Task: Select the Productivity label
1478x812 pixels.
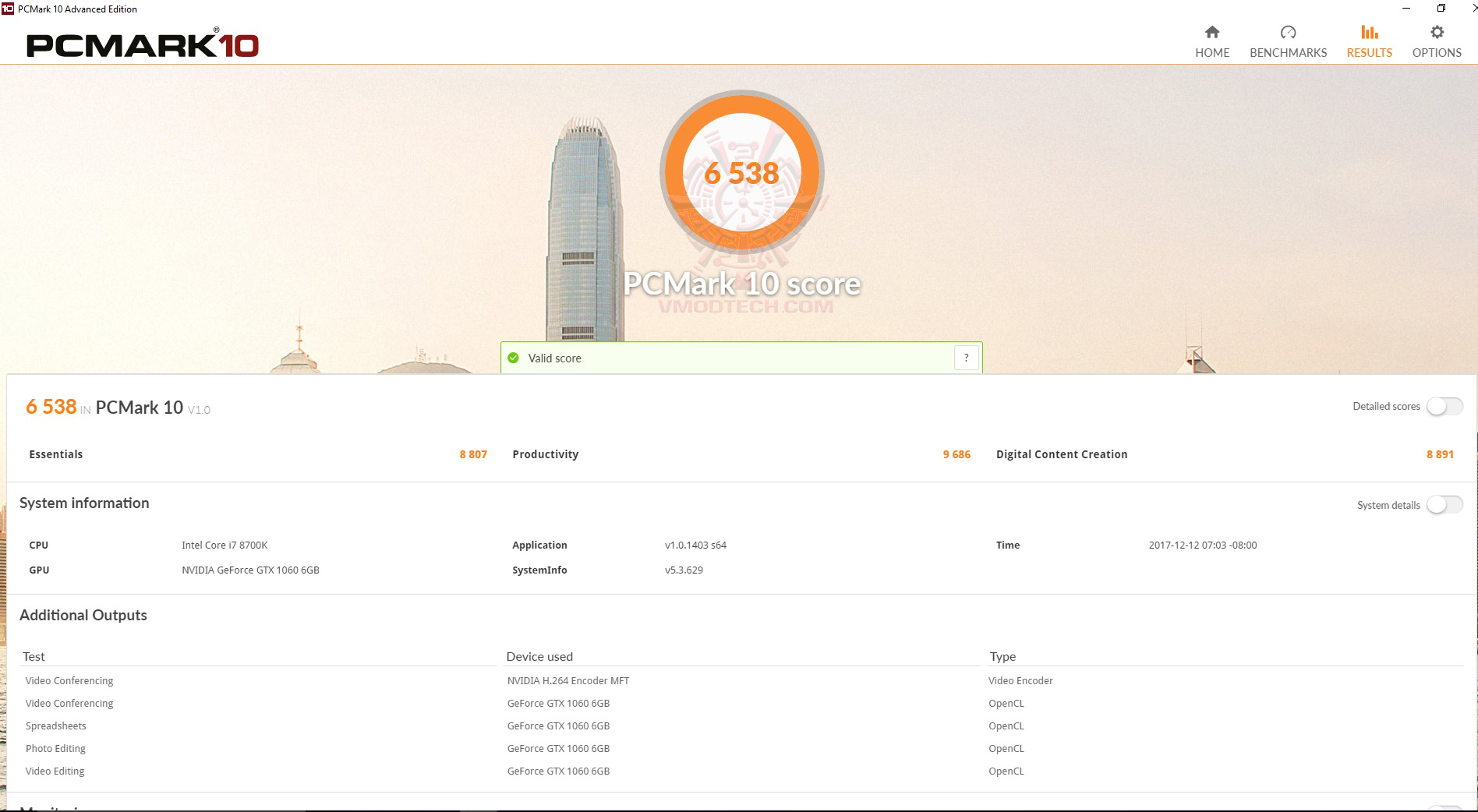Action: [545, 454]
